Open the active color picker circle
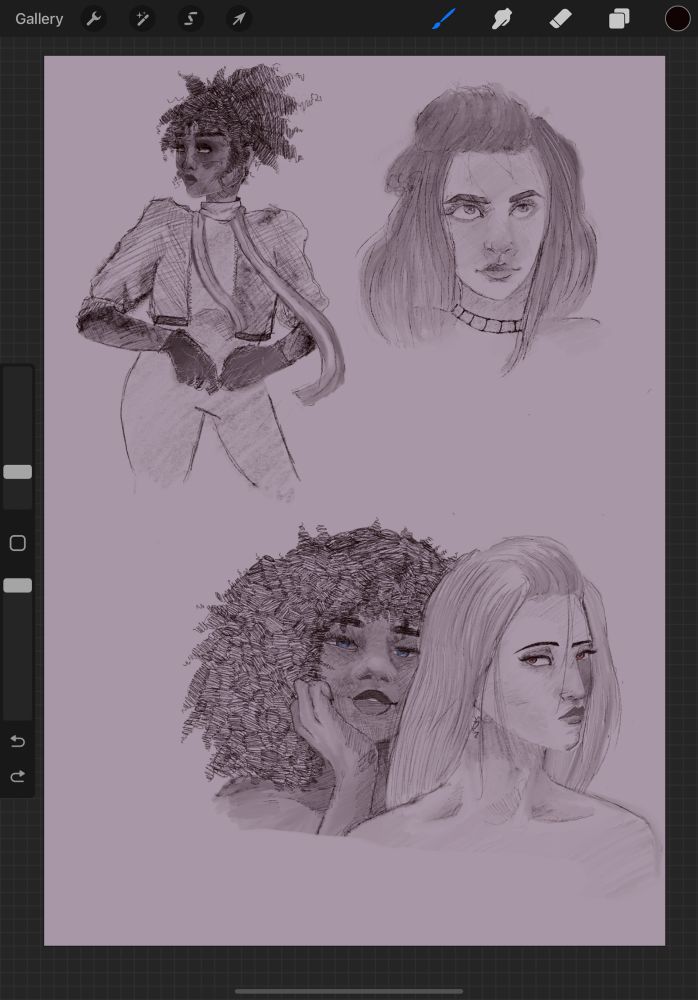The height and width of the screenshot is (1000, 698). pos(677,19)
